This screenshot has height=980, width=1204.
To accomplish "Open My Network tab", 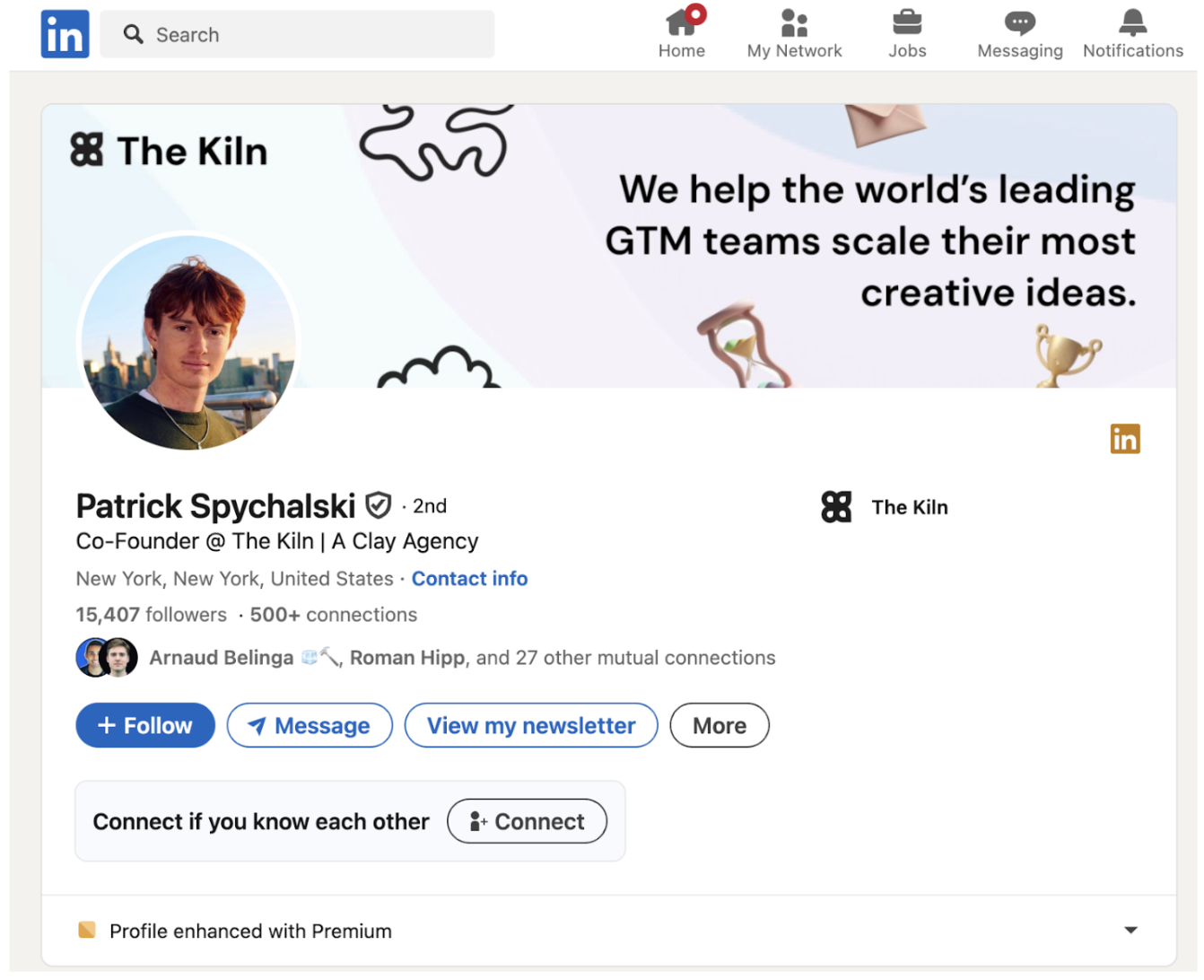I will (794, 34).
